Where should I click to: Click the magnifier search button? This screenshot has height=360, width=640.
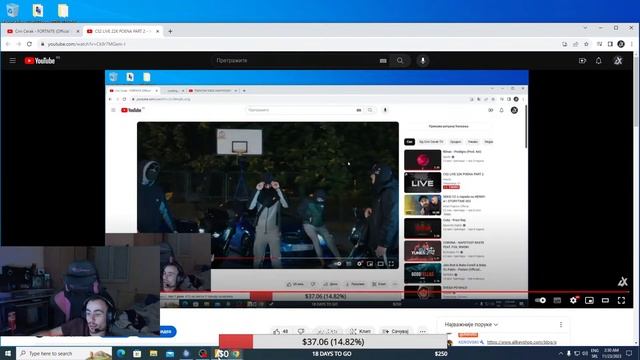(x=400, y=60)
